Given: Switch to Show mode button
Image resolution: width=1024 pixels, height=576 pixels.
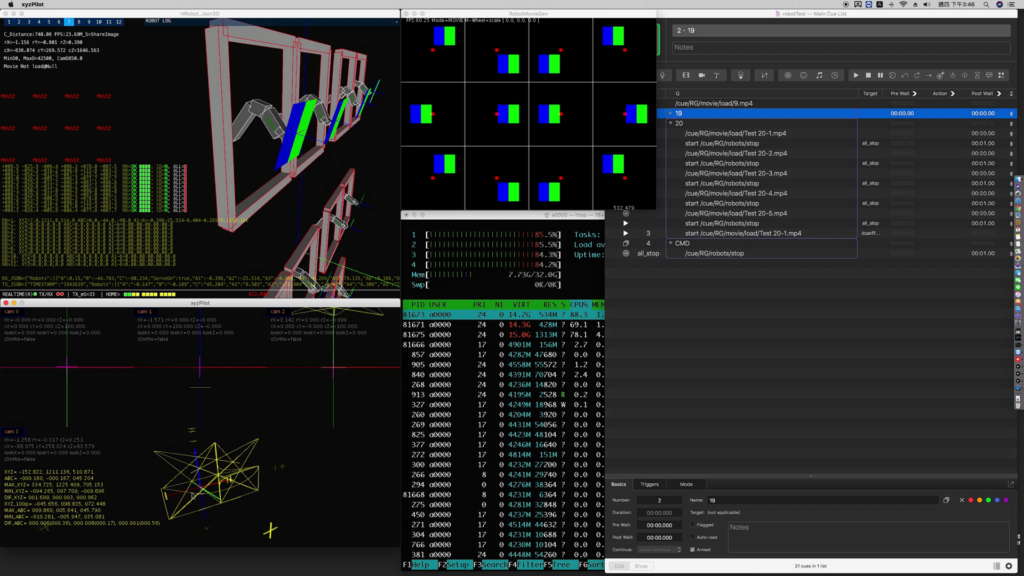Looking at the screenshot, I should click(x=641, y=566).
